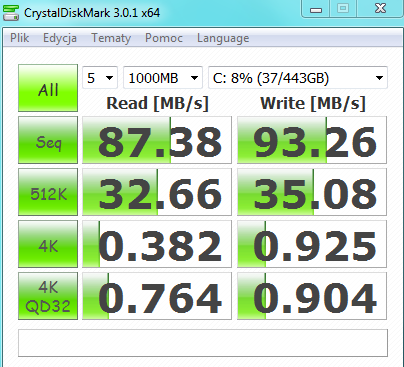Select the 4K write result 0.925
This screenshot has width=404, height=367.
point(312,244)
